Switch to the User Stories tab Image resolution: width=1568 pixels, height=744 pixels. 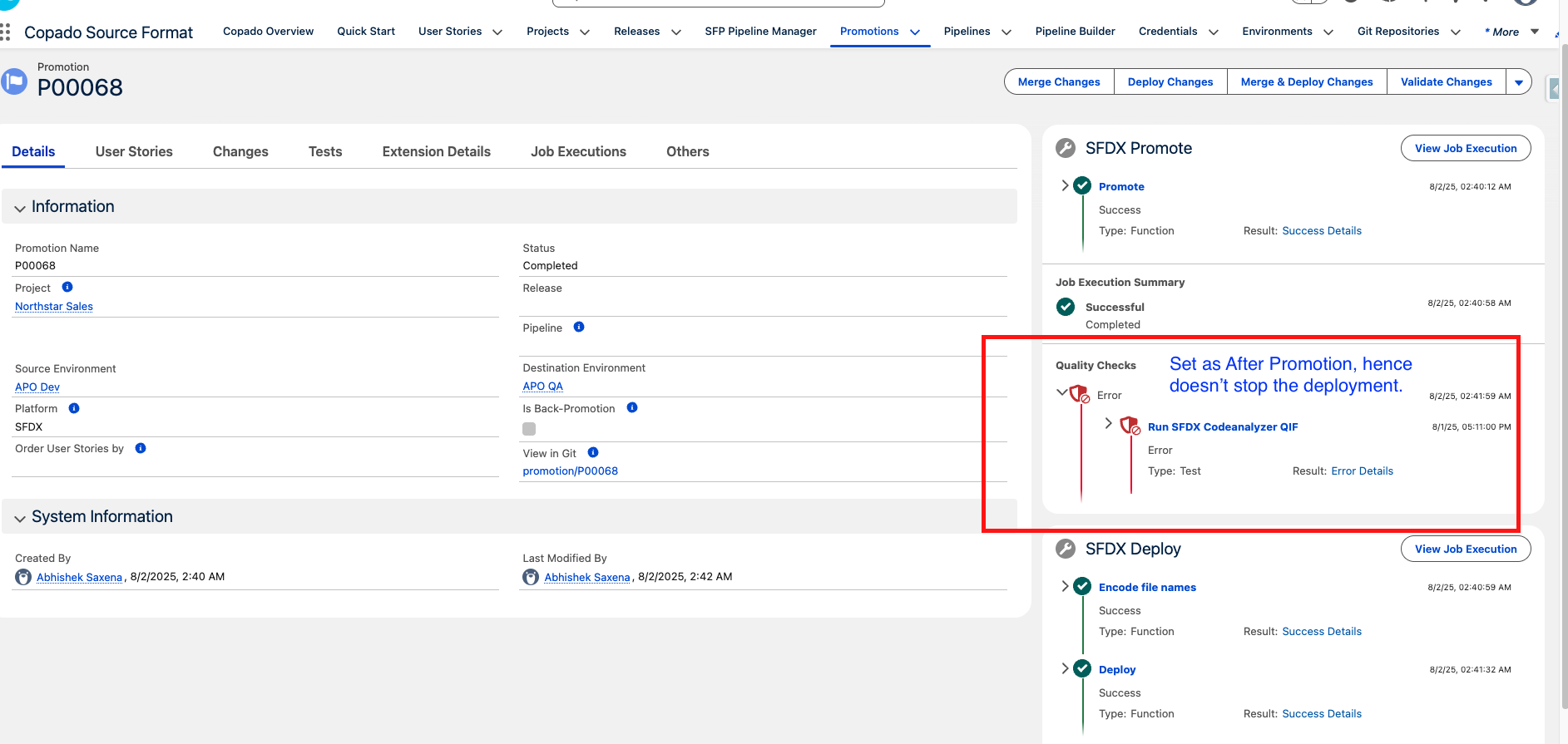click(134, 151)
